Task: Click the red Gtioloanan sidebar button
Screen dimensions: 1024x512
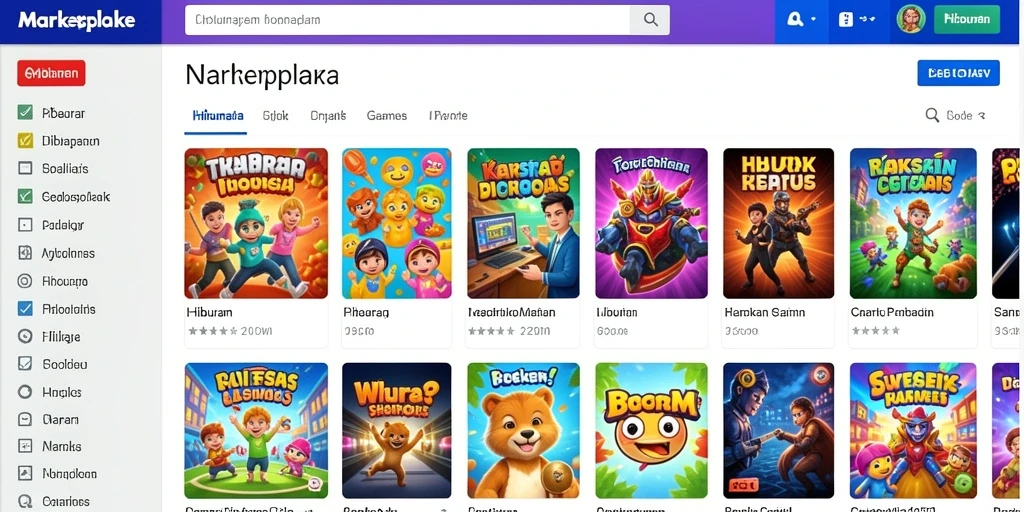Action: [51, 74]
